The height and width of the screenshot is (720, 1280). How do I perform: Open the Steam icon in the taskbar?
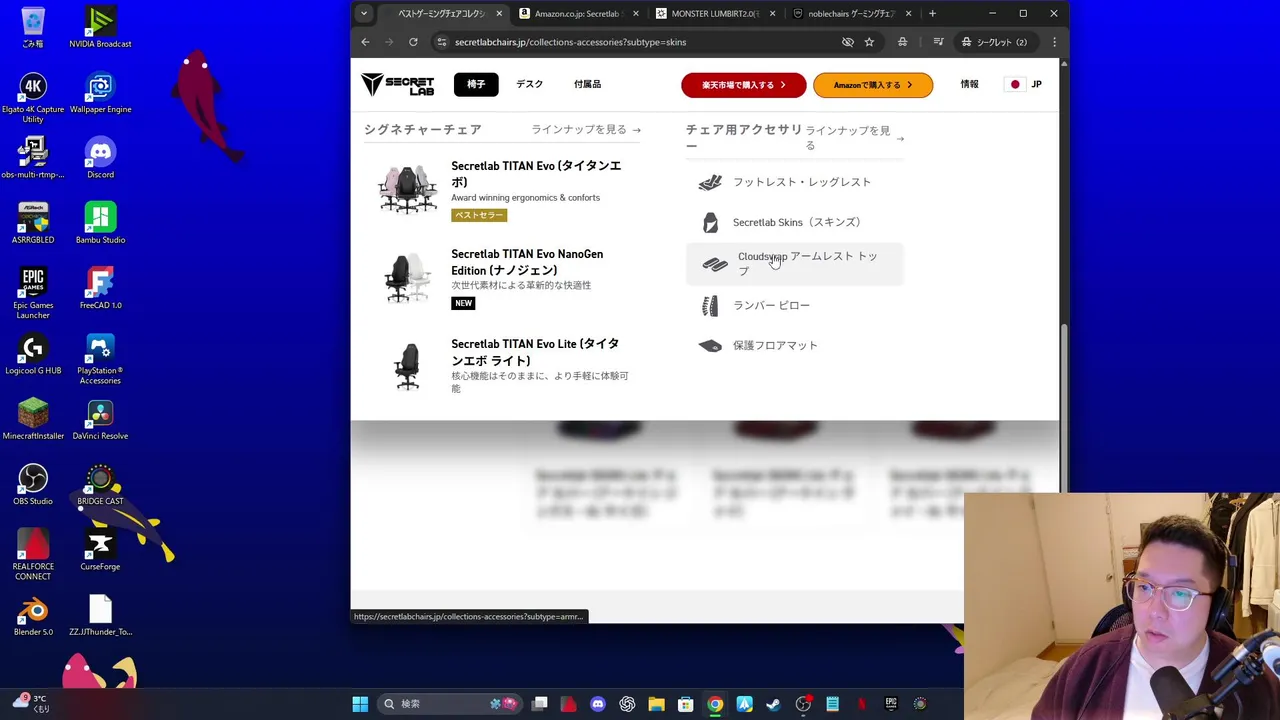click(773, 704)
